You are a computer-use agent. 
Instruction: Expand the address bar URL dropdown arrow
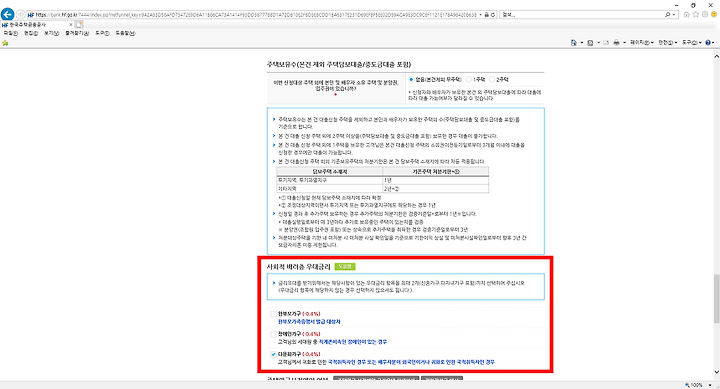click(x=480, y=15)
